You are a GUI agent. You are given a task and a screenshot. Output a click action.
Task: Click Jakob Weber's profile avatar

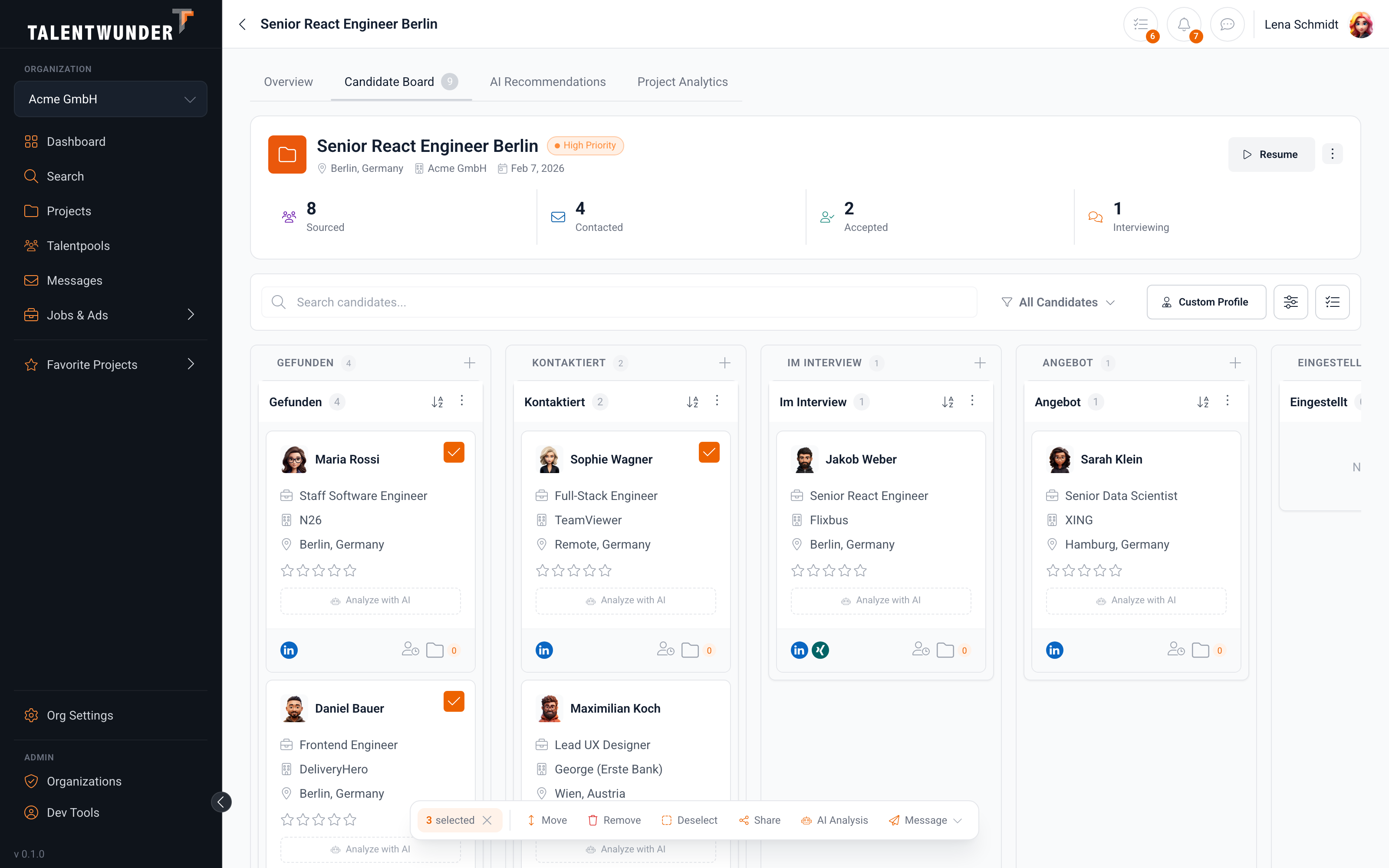tap(804, 459)
